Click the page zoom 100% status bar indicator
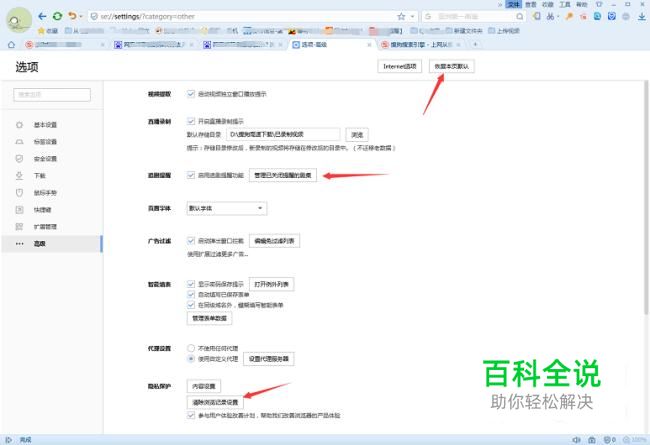The image size is (650, 445). [x=635, y=440]
